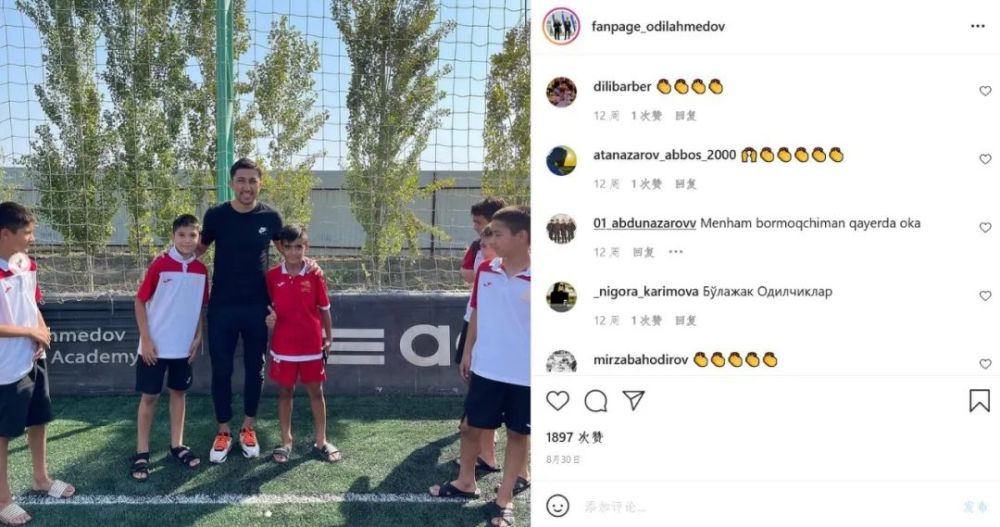Image resolution: width=1000 pixels, height=527 pixels.
Task: Open the academy photo of man with kids
Action: (x=265, y=264)
